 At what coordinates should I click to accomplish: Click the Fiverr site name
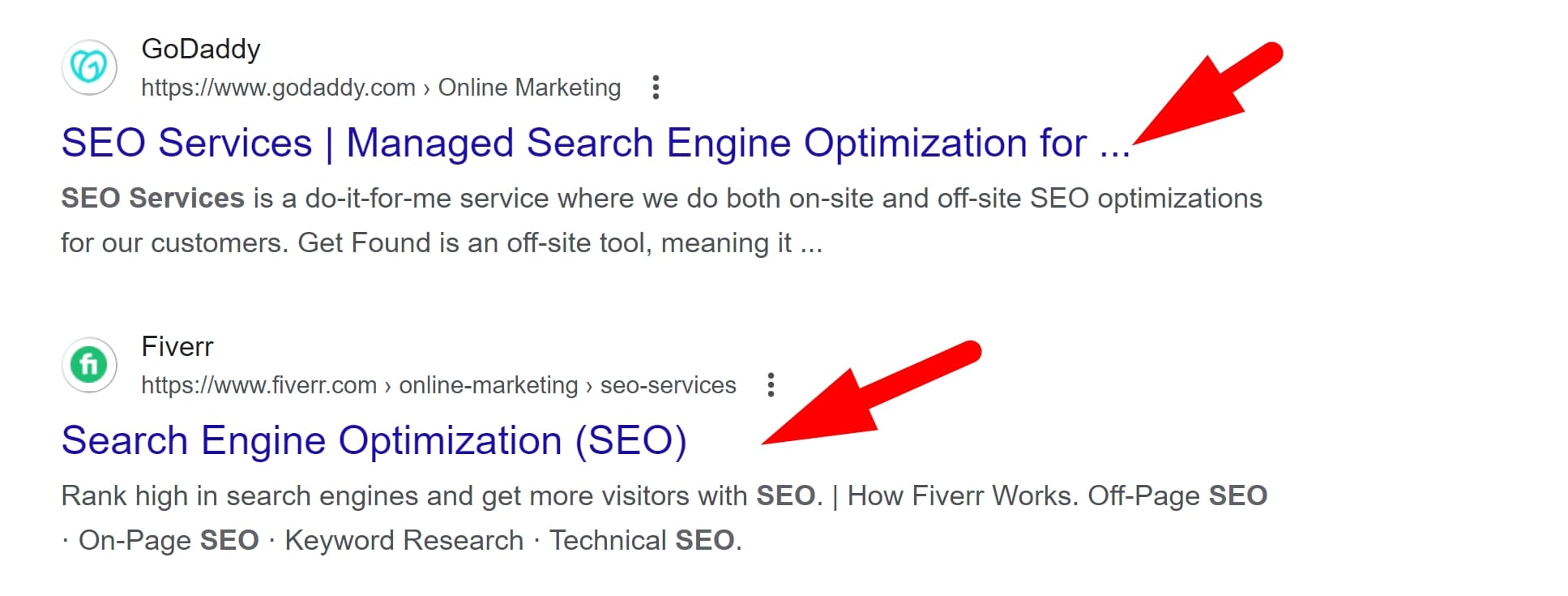point(177,346)
